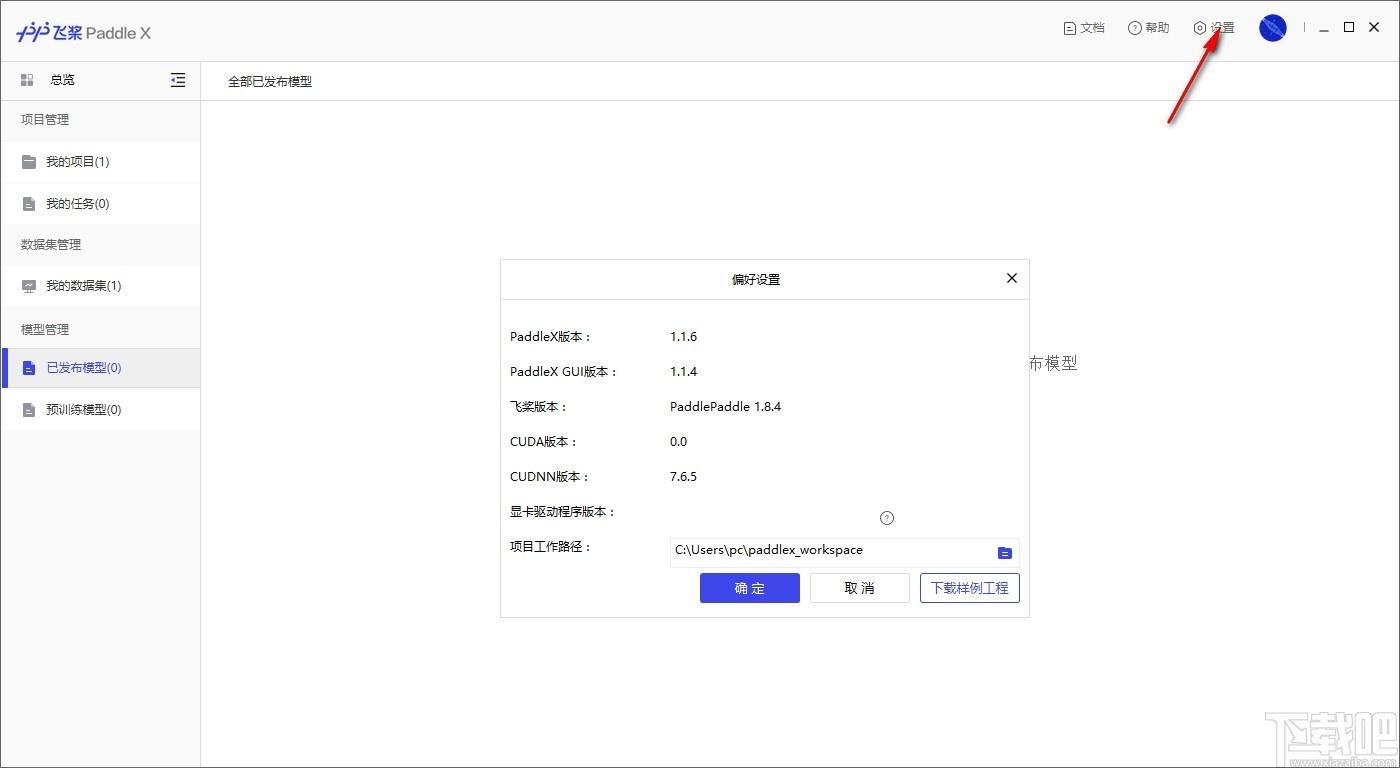
Task: Collapse sidebar with the menu fold icon
Action: (178, 80)
